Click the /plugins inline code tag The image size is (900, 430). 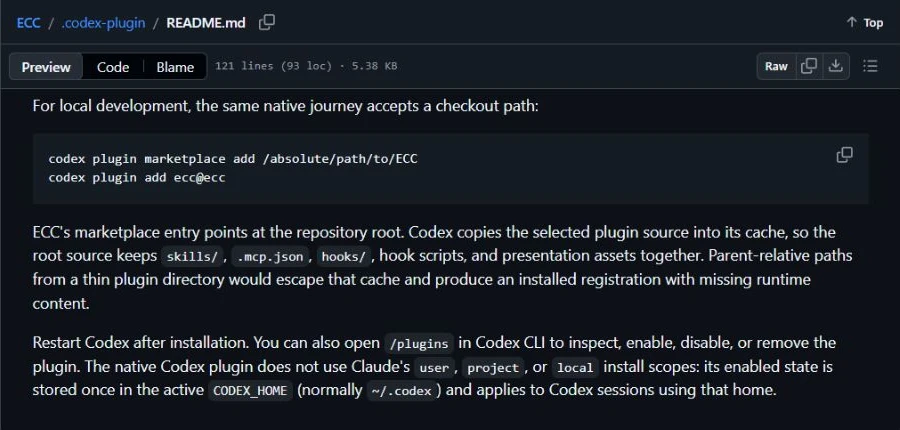tap(419, 344)
